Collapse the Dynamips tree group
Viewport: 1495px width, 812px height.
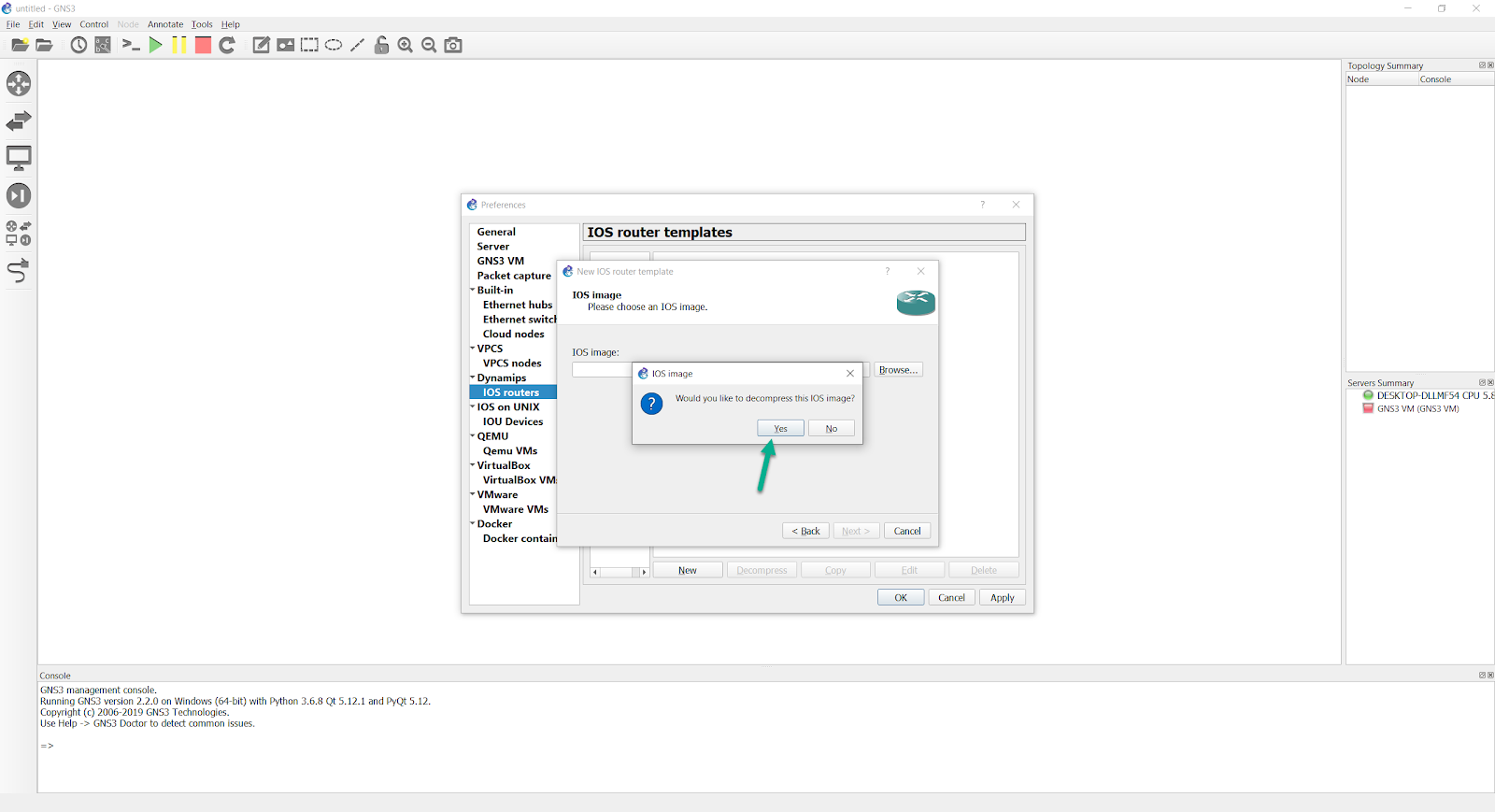click(x=473, y=378)
